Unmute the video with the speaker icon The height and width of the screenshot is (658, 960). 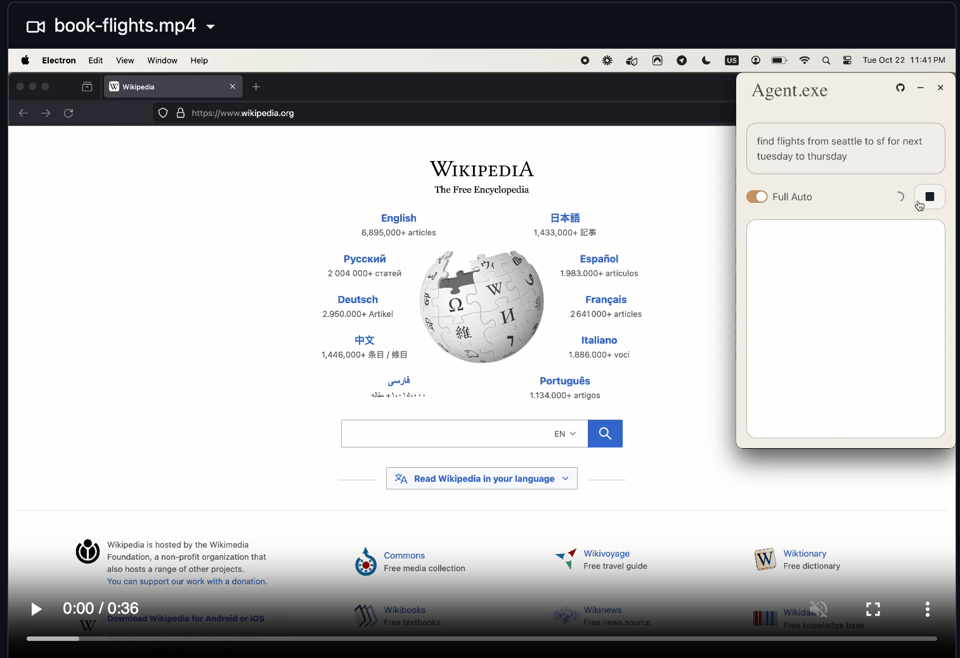818,609
